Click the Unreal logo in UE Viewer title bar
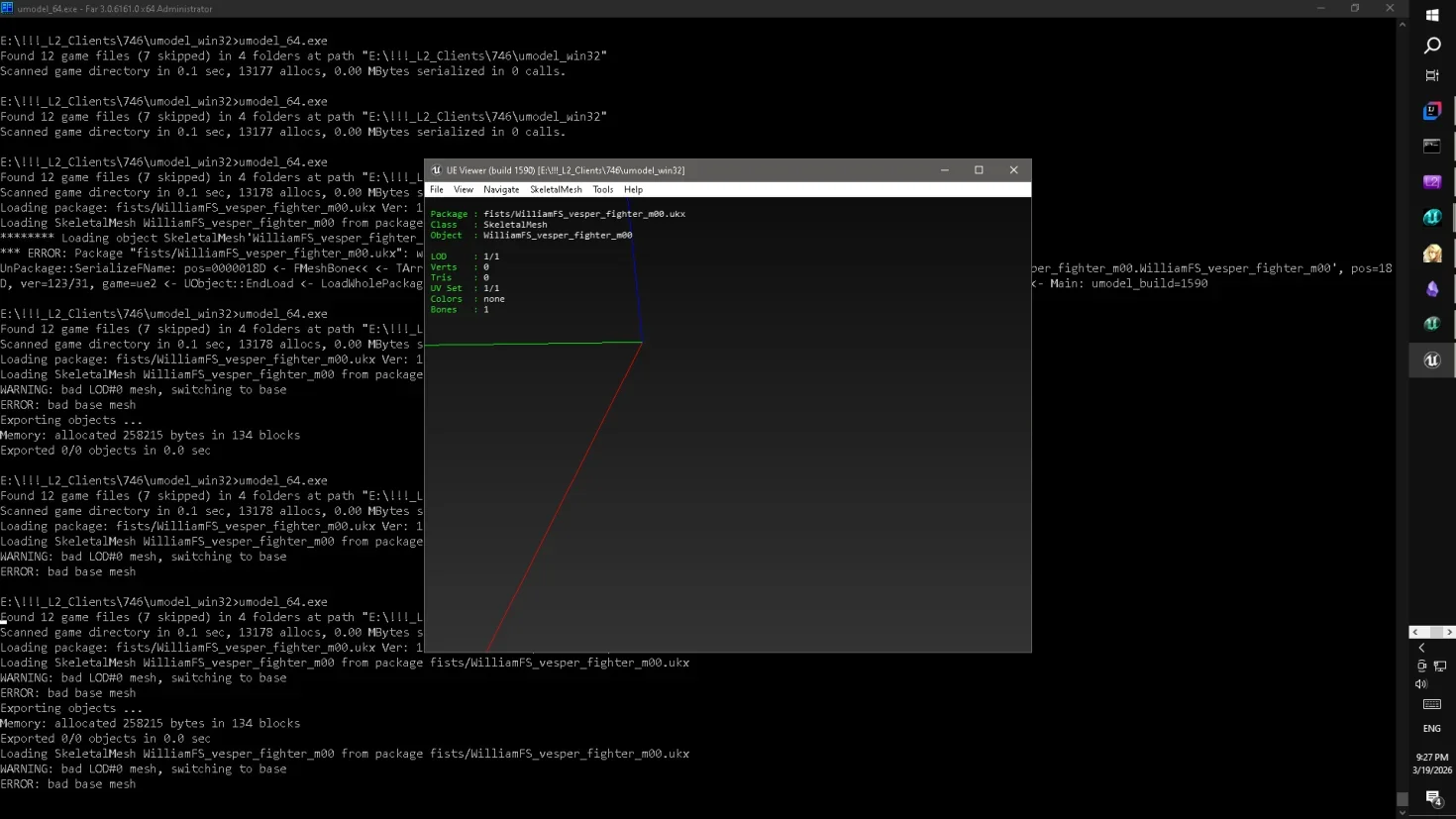 (436, 170)
